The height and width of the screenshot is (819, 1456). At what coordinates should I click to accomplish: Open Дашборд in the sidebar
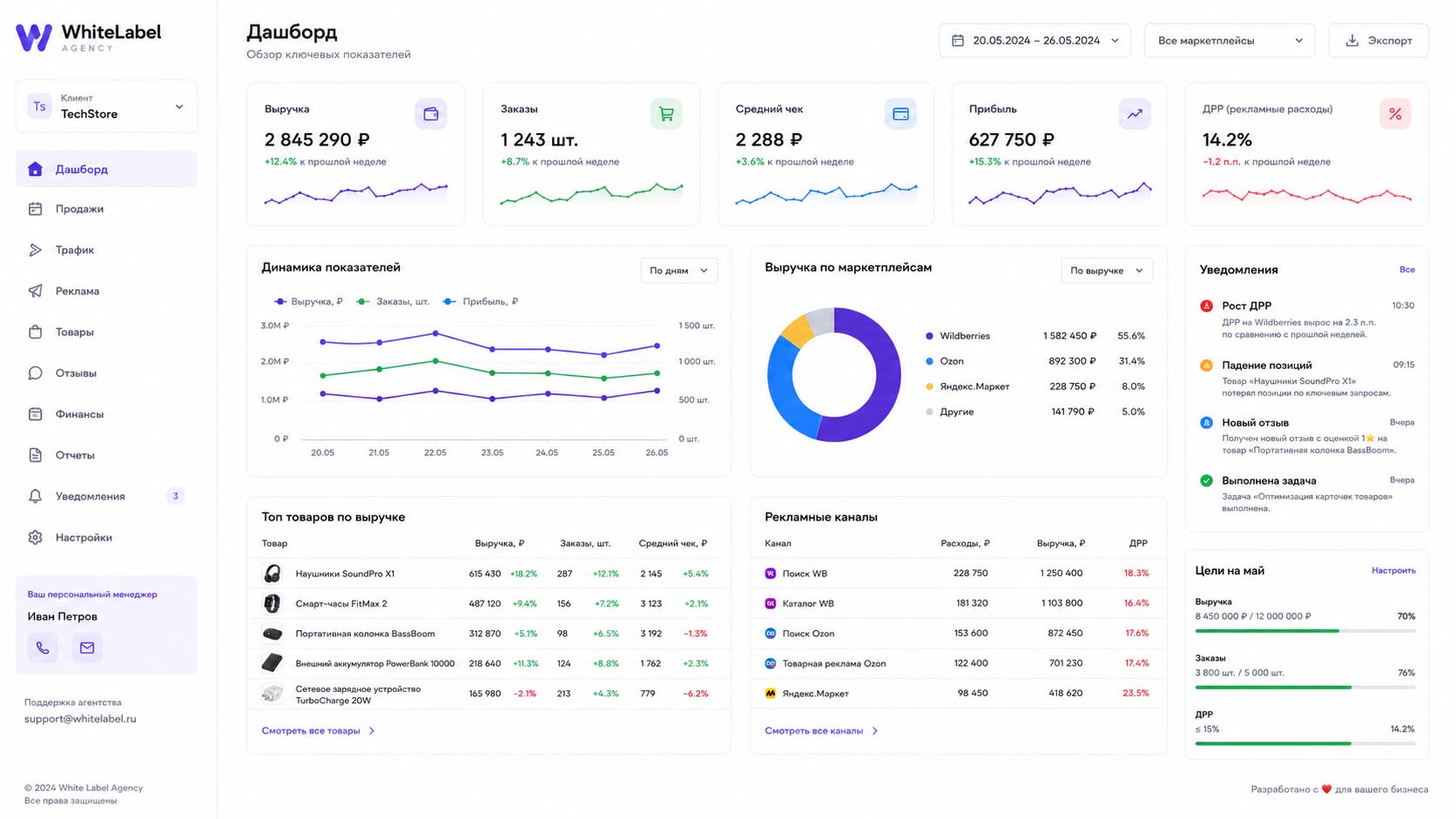[x=106, y=169]
